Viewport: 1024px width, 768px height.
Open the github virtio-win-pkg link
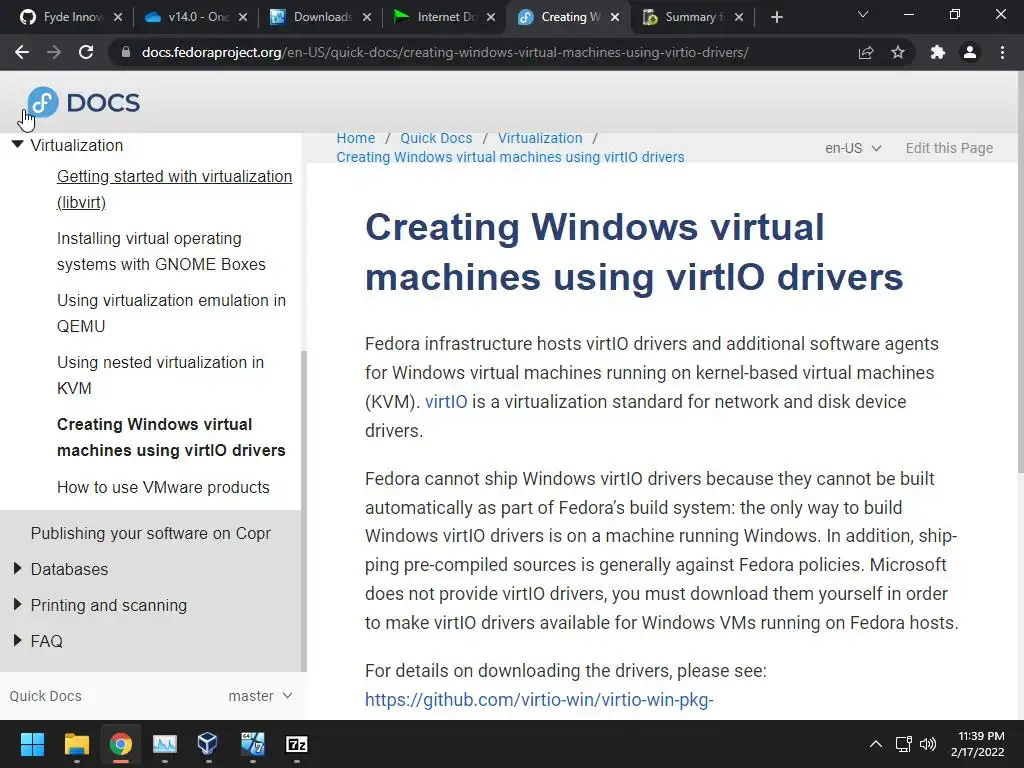539,699
